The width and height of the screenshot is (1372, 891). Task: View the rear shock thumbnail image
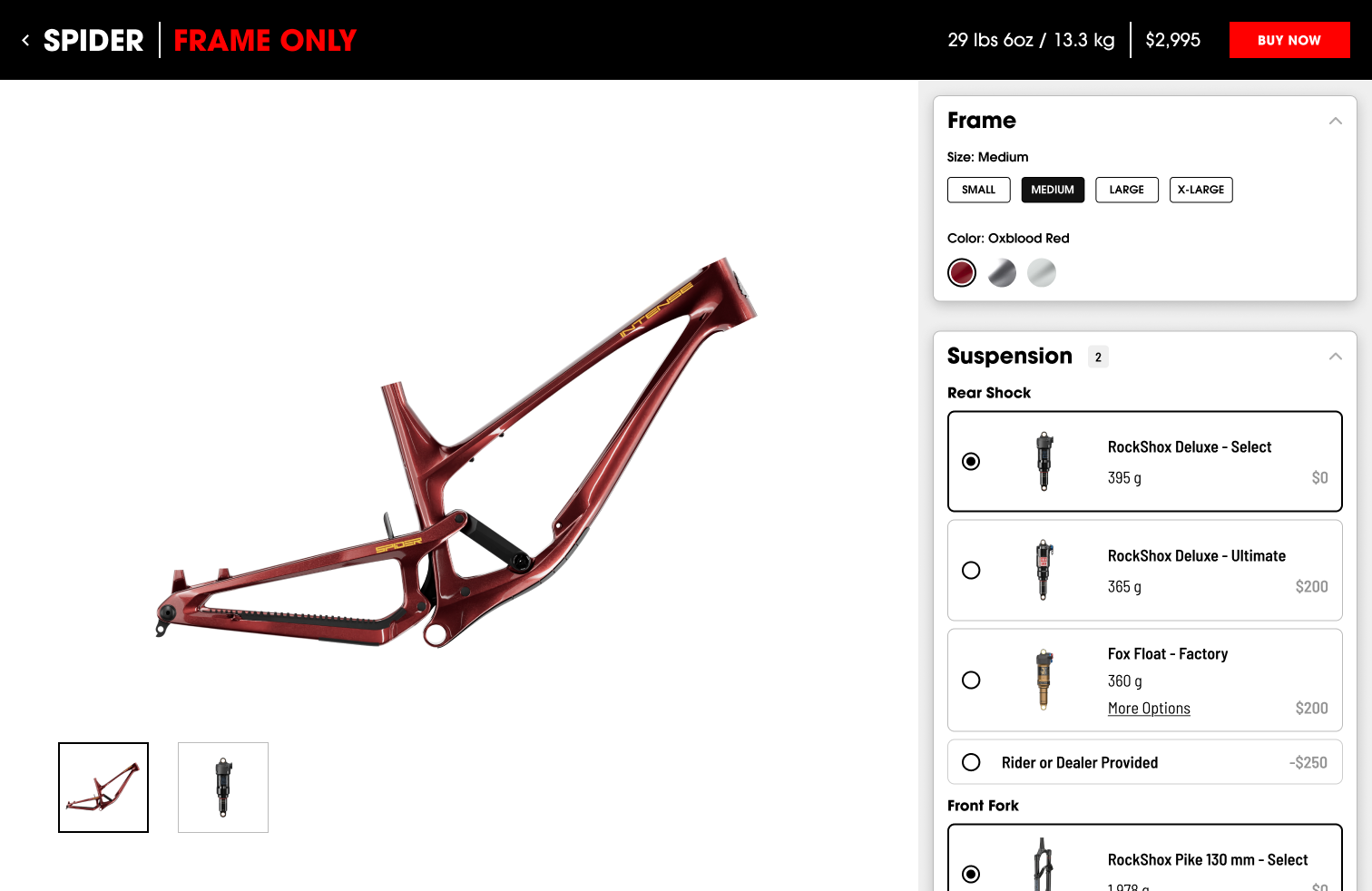point(223,788)
